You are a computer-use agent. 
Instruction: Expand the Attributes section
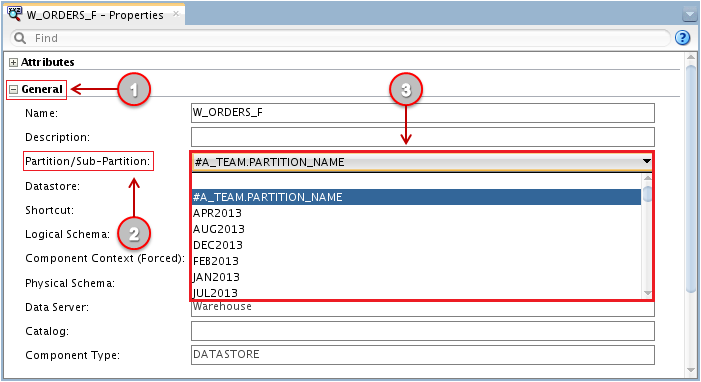click(x=13, y=63)
